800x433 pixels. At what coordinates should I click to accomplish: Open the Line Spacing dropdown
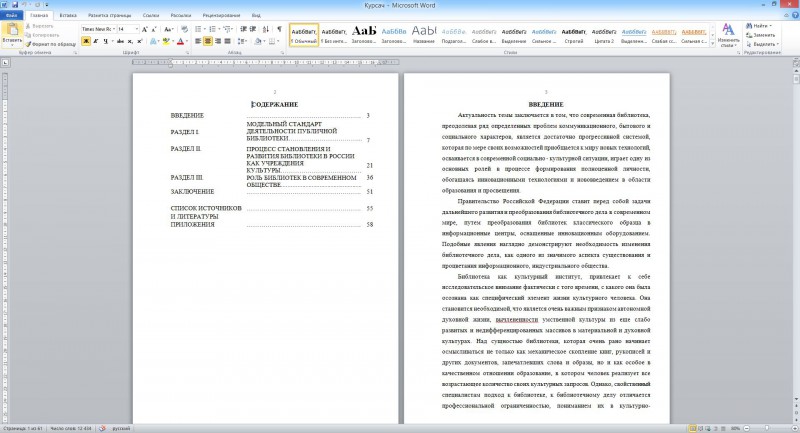click(x=242, y=41)
